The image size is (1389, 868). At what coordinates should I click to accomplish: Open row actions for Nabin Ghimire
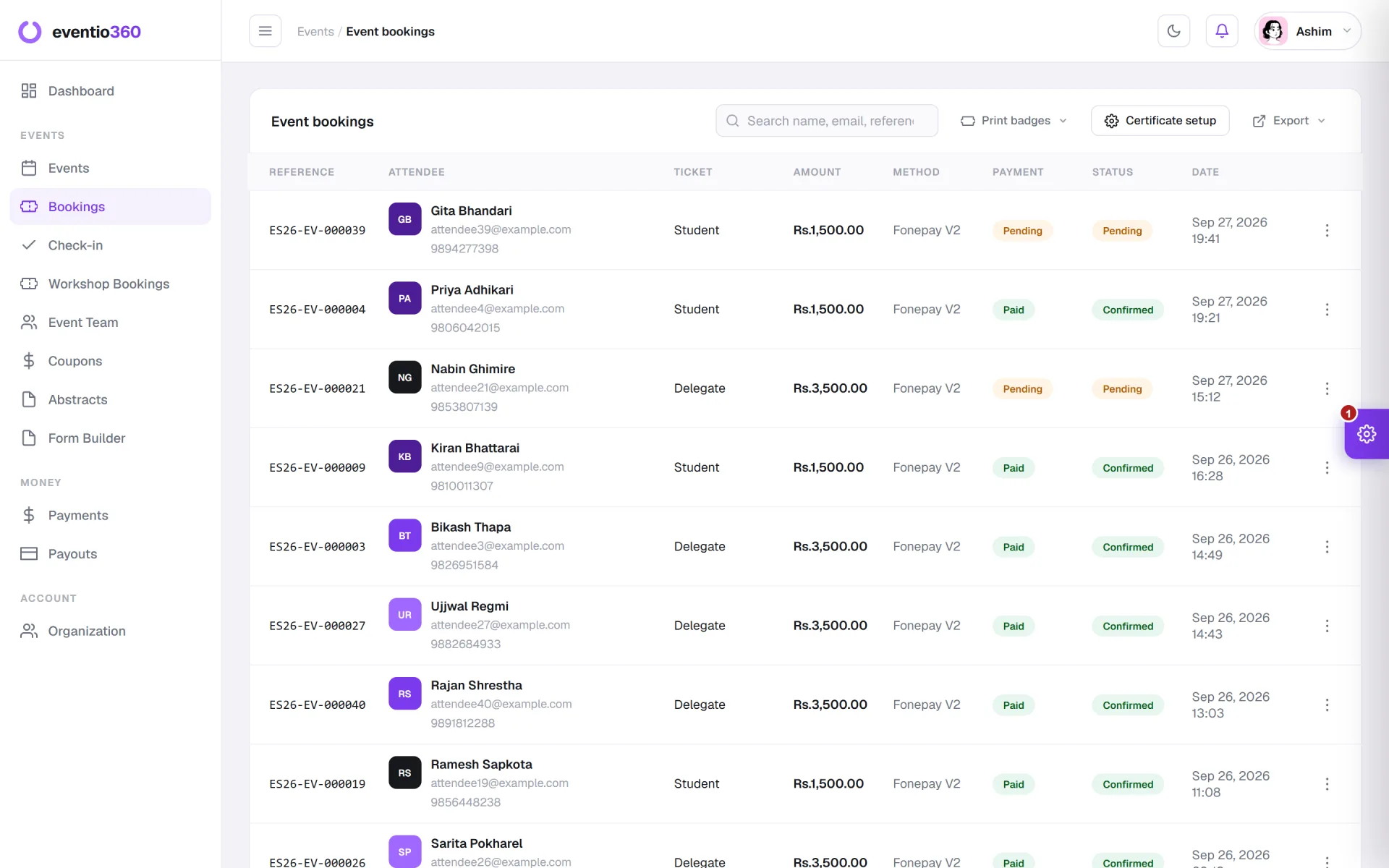point(1327,388)
